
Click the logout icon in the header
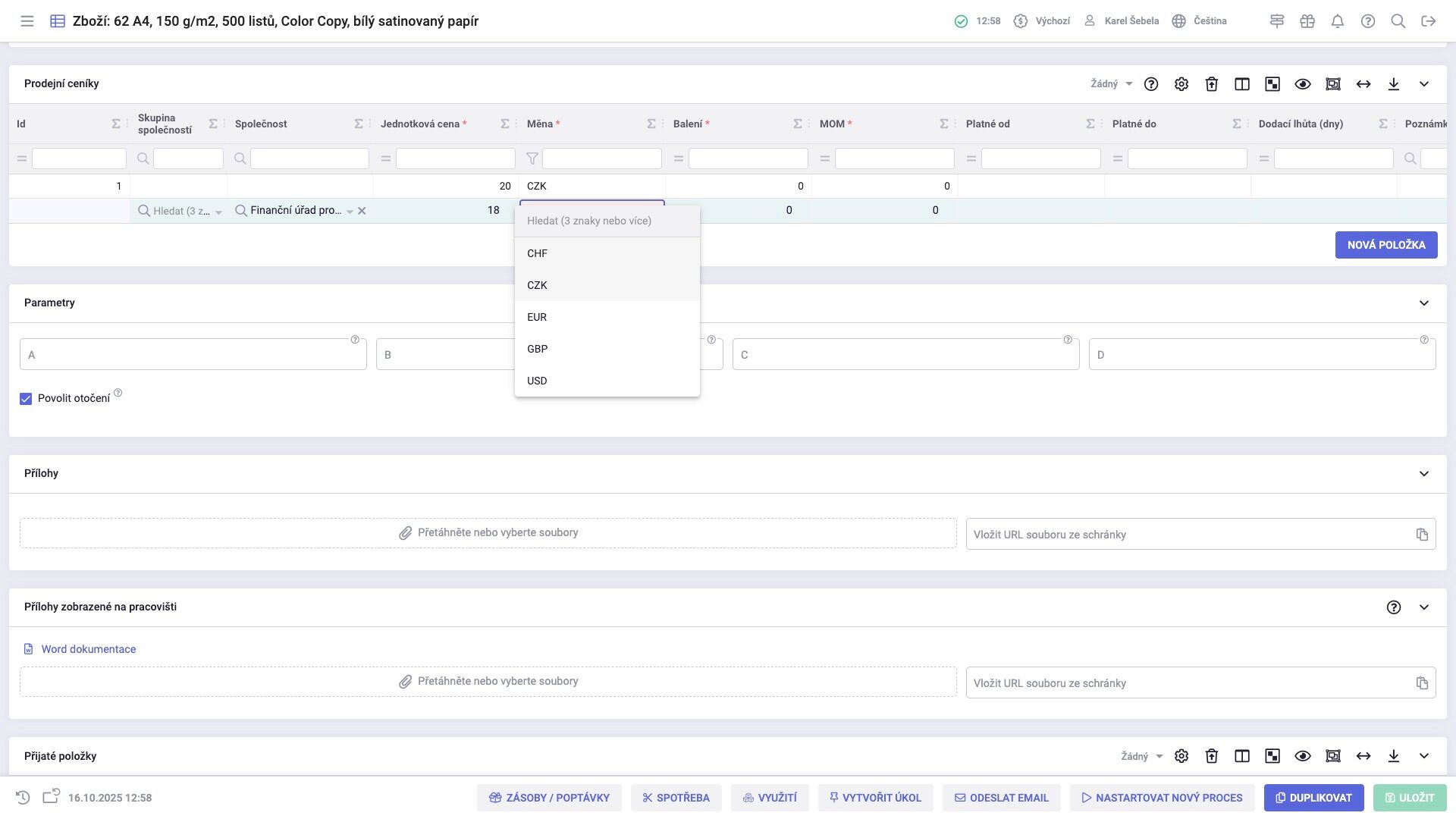1428,21
